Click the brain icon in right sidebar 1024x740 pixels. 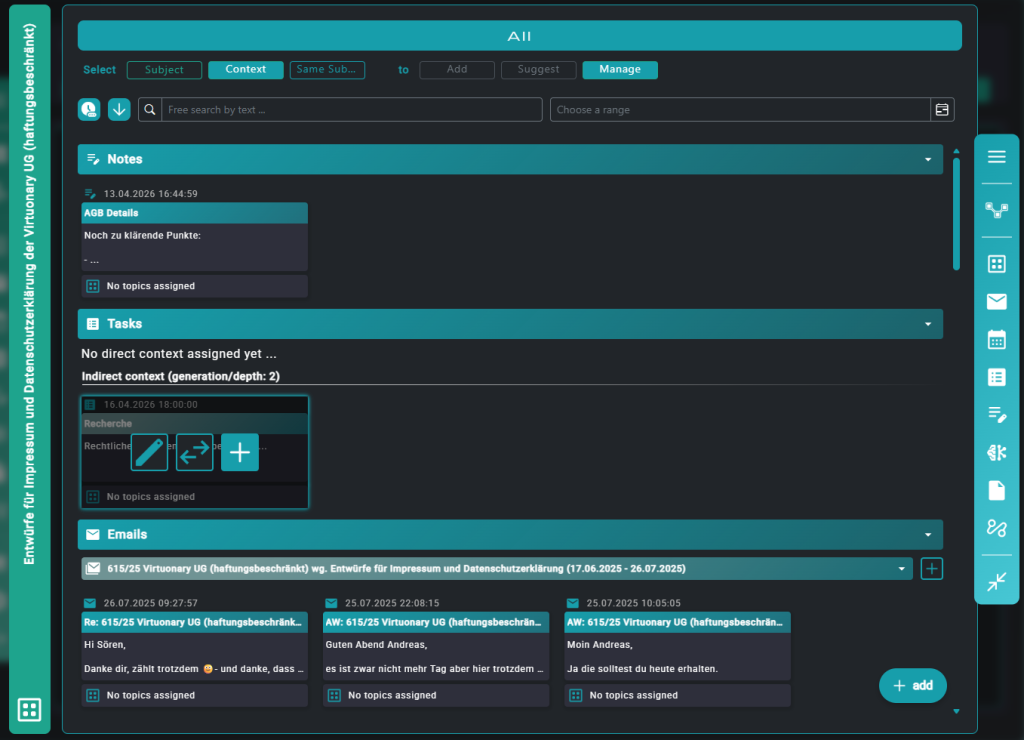996,453
